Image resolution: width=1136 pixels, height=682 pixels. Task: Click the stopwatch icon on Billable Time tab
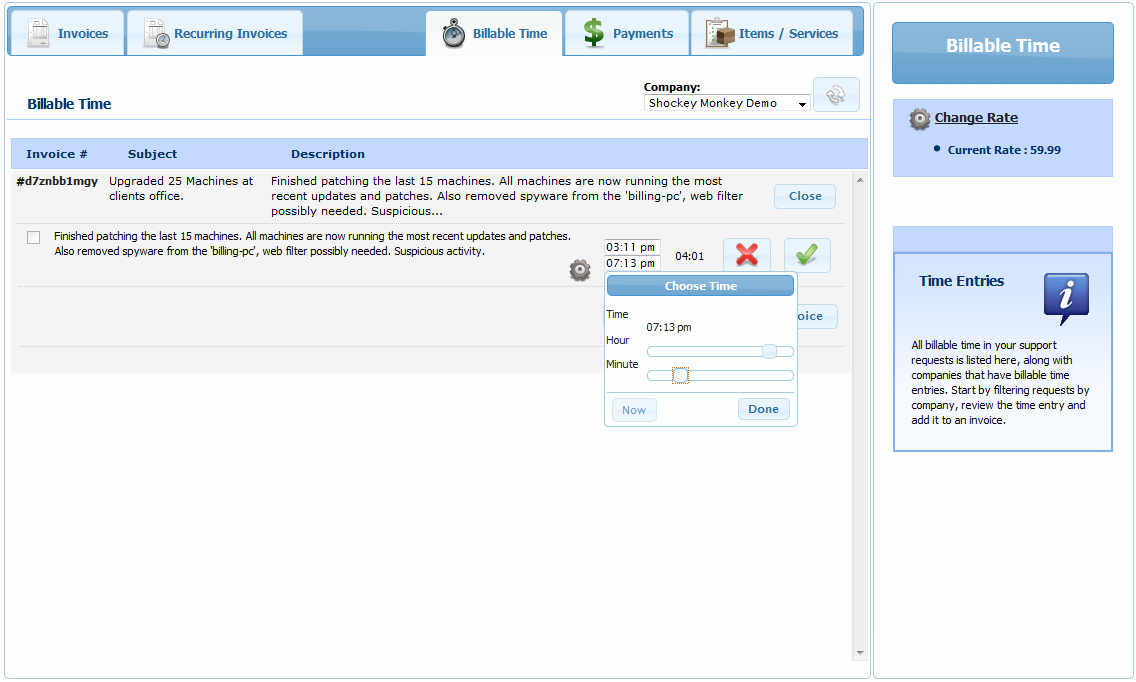[454, 34]
